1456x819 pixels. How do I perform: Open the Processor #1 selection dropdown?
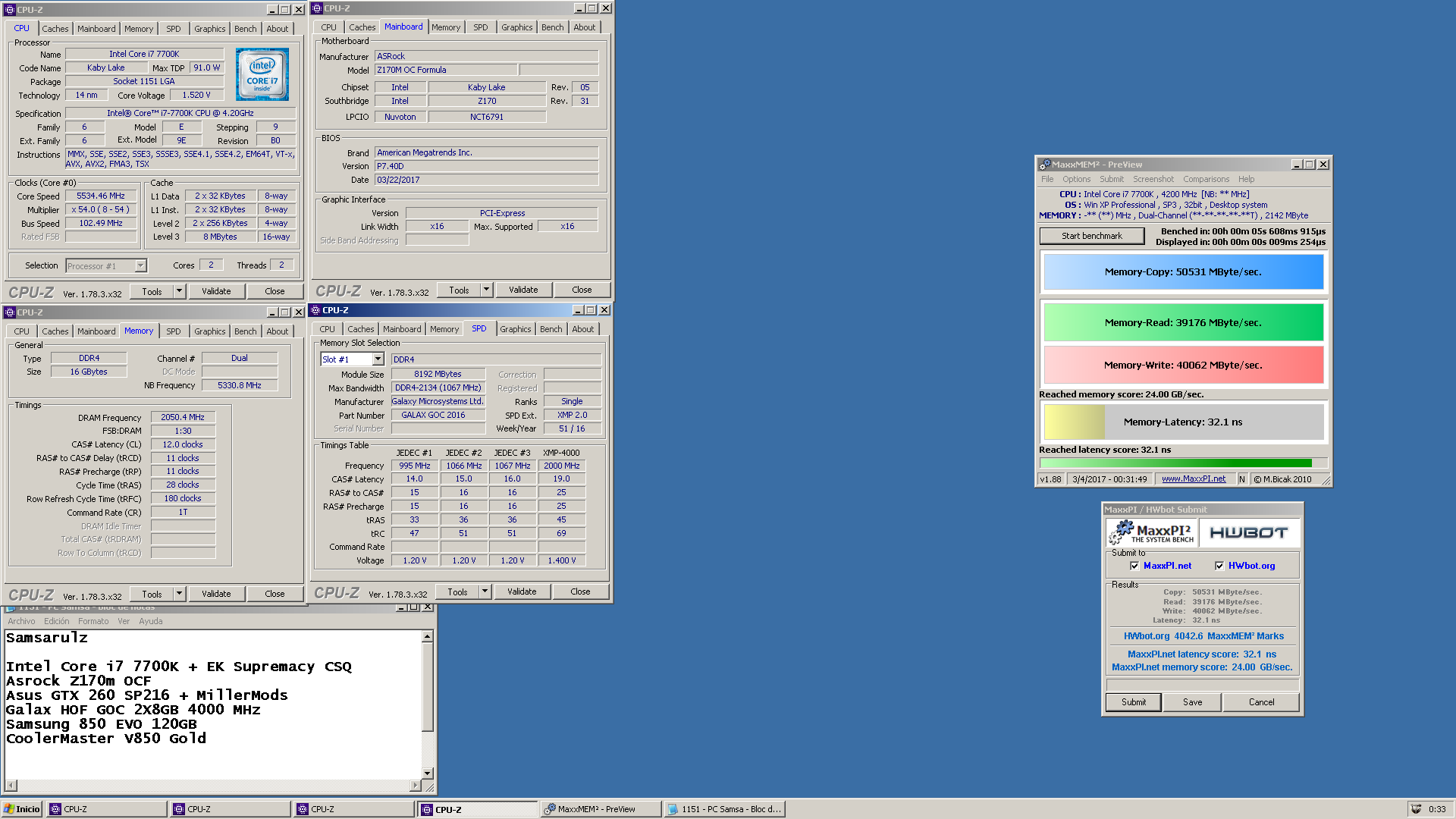pyautogui.click(x=140, y=266)
